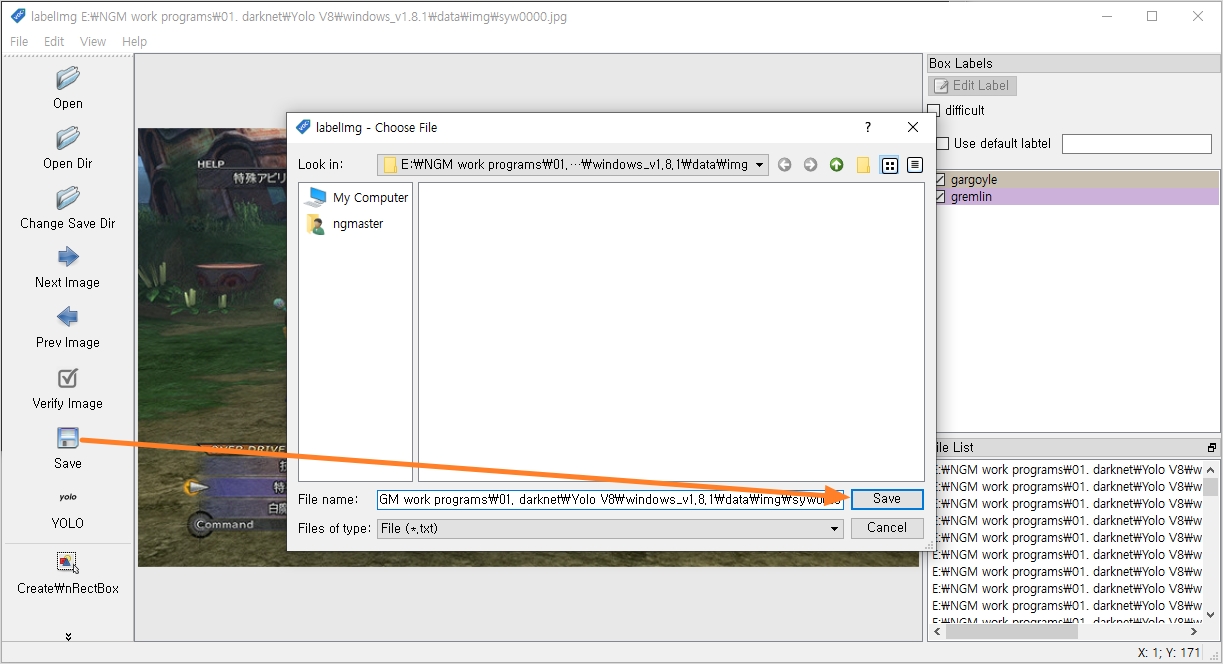Select ngmaster folder in sidebar
Image resolution: width=1223 pixels, height=664 pixels.
coord(344,224)
